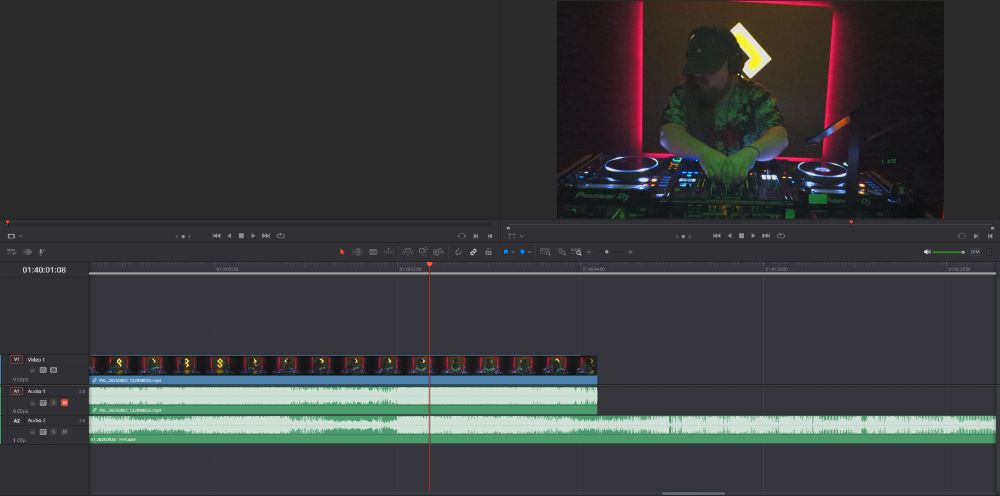Click source viewer jog wheel control
Viewport: 1000px width, 496px height.
pos(183,236)
